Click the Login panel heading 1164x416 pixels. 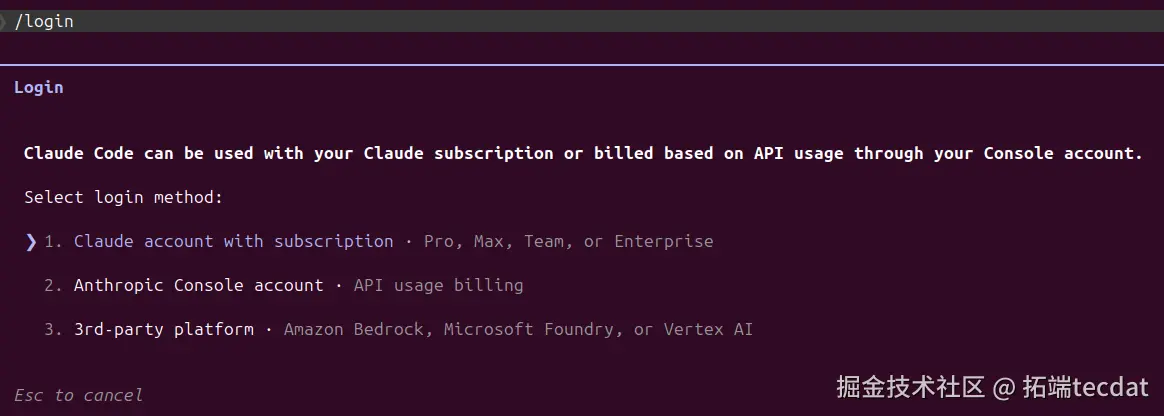click(x=39, y=87)
